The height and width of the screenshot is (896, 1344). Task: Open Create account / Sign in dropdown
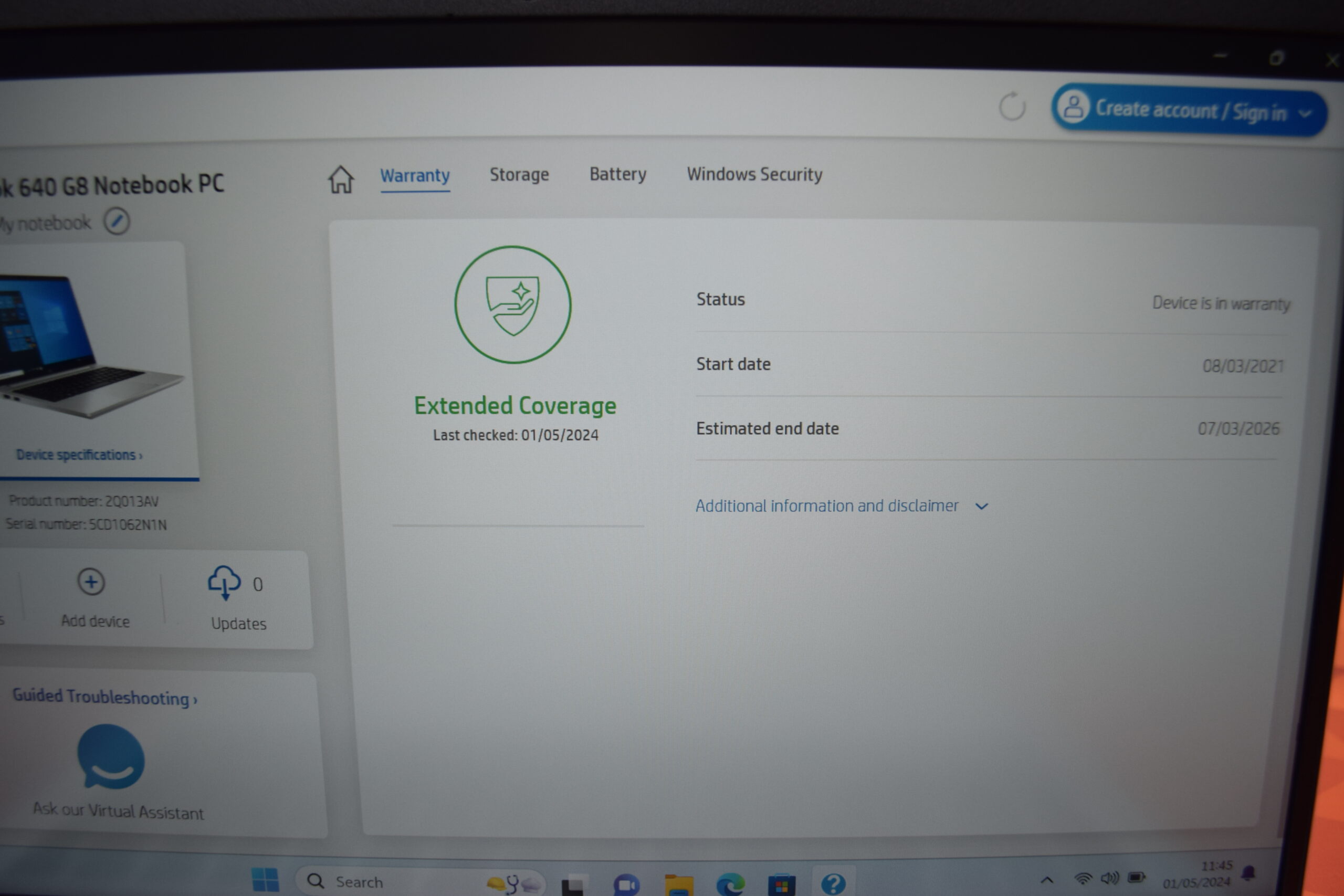pyautogui.click(x=1189, y=110)
